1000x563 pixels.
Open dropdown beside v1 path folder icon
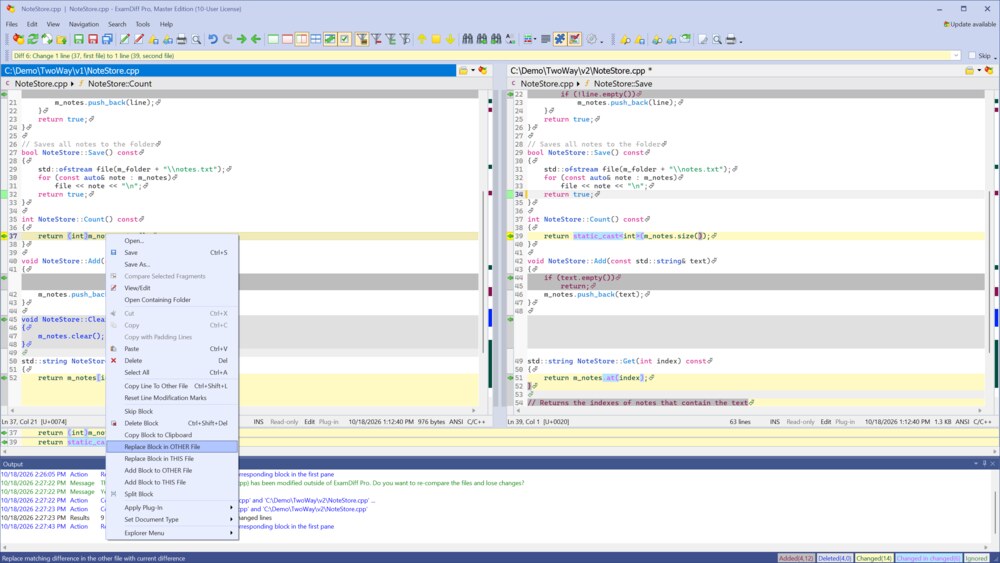pos(473,71)
